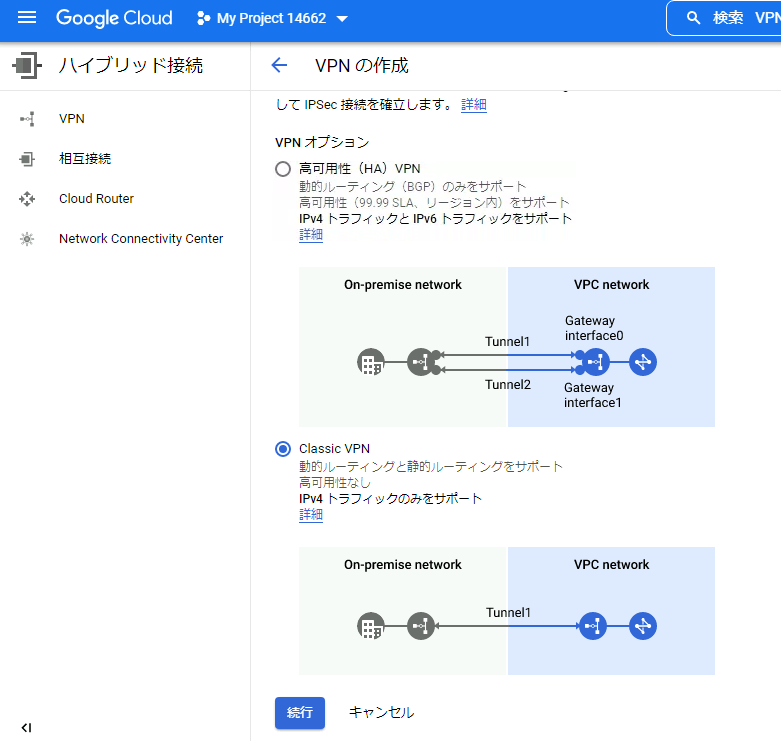Click the Cloud Router sidebar icon
Image resolution: width=781 pixels, height=741 pixels.
tap(27, 199)
